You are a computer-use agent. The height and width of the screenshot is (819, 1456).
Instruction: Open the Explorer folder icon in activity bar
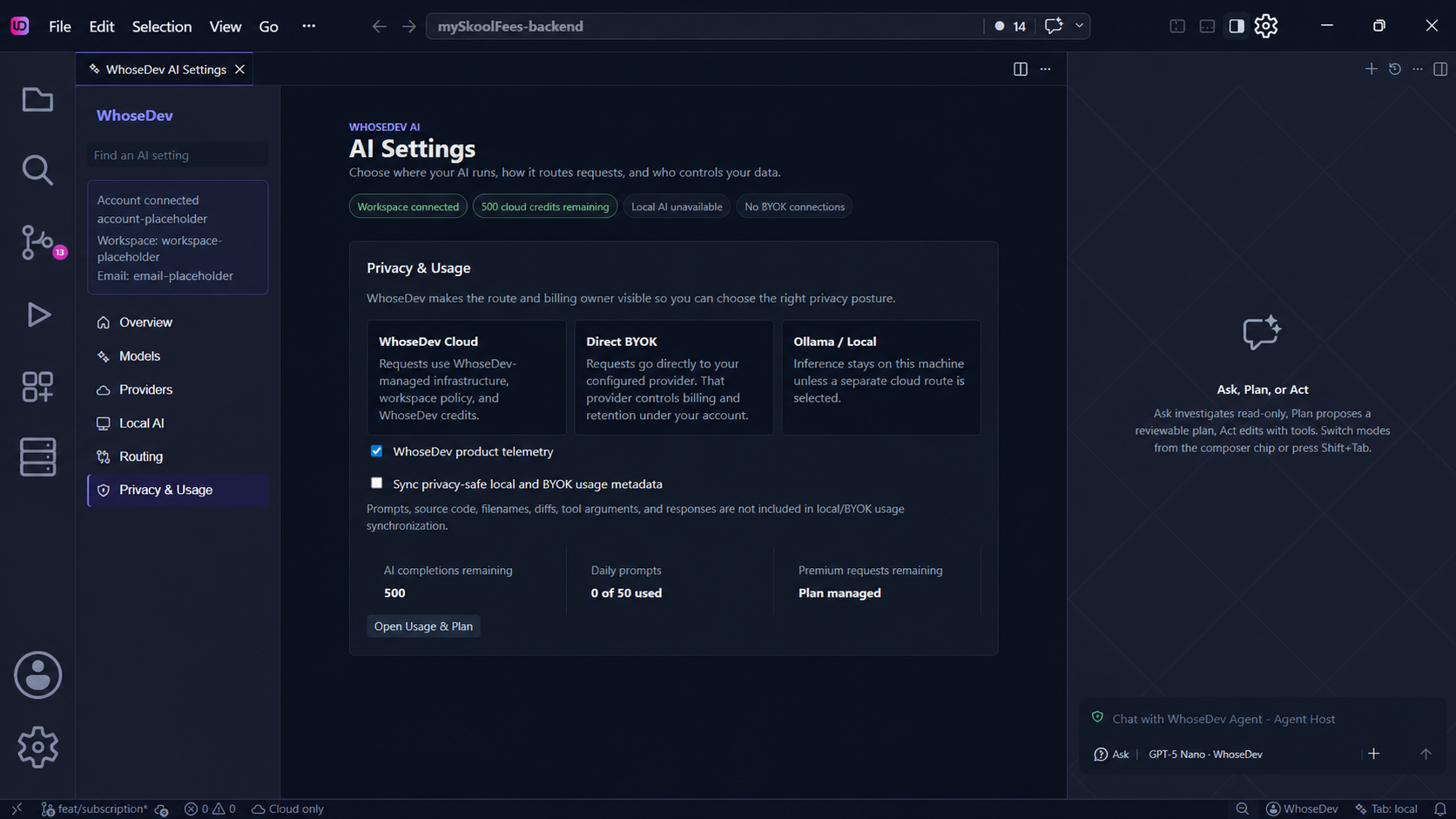pyautogui.click(x=37, y=100)
